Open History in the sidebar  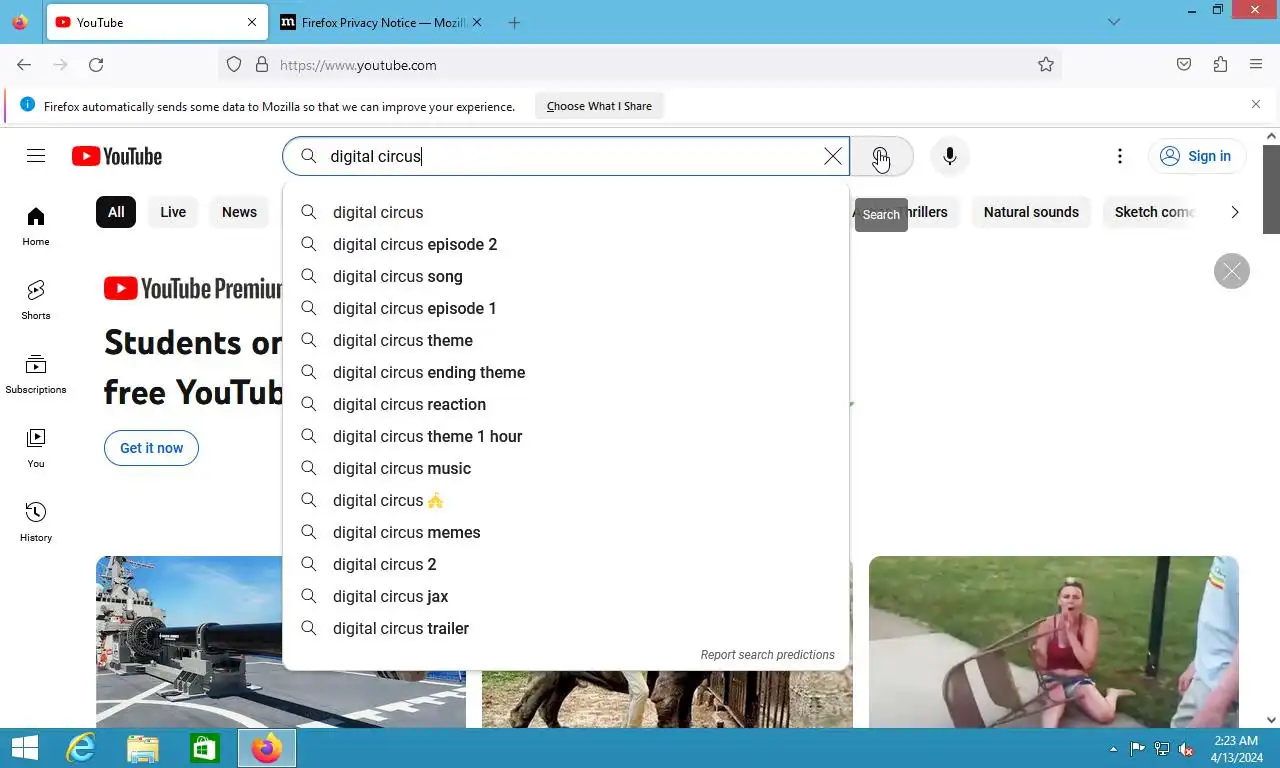click(36, 522)
